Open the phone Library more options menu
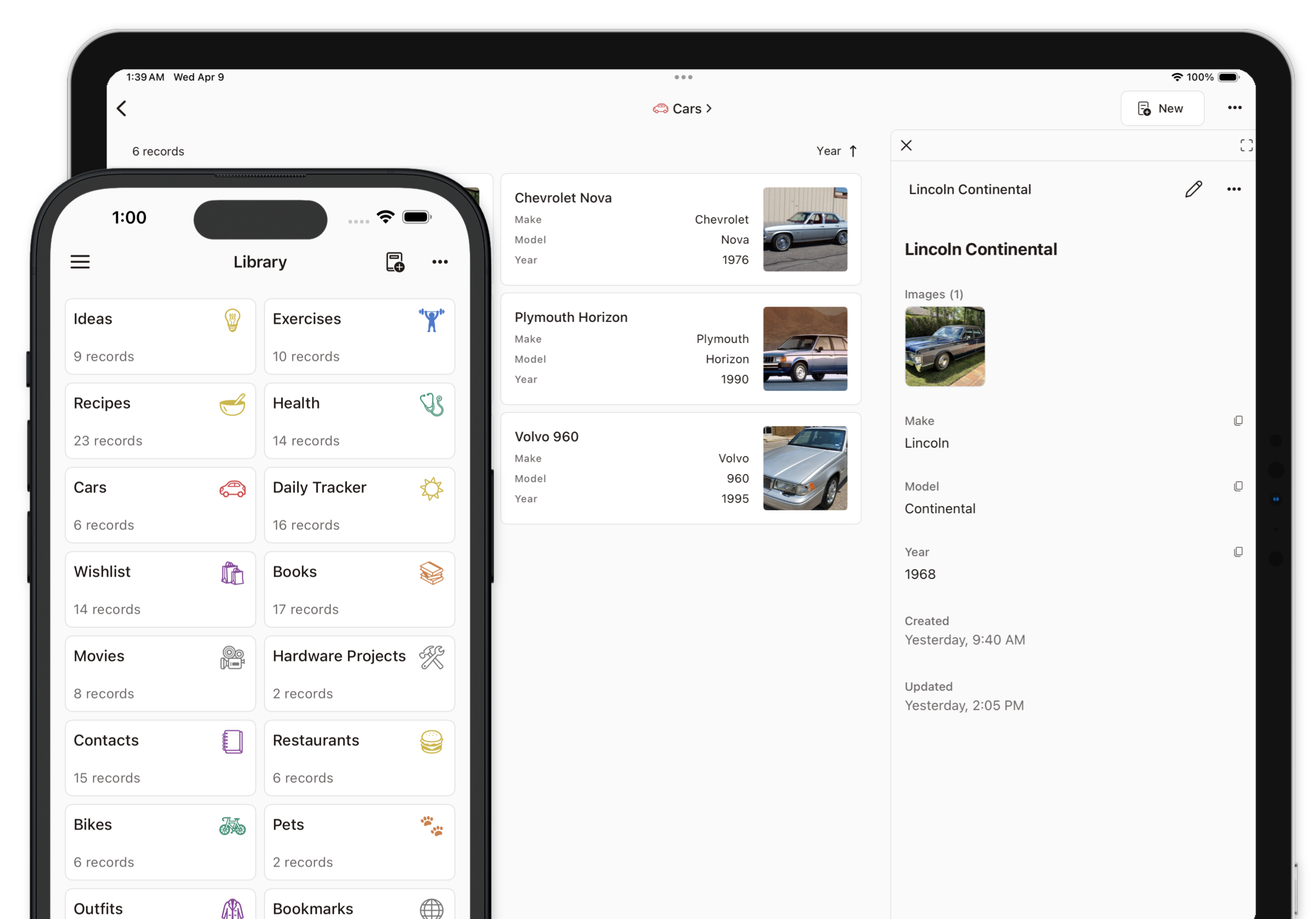 click(x=439, y=262)
